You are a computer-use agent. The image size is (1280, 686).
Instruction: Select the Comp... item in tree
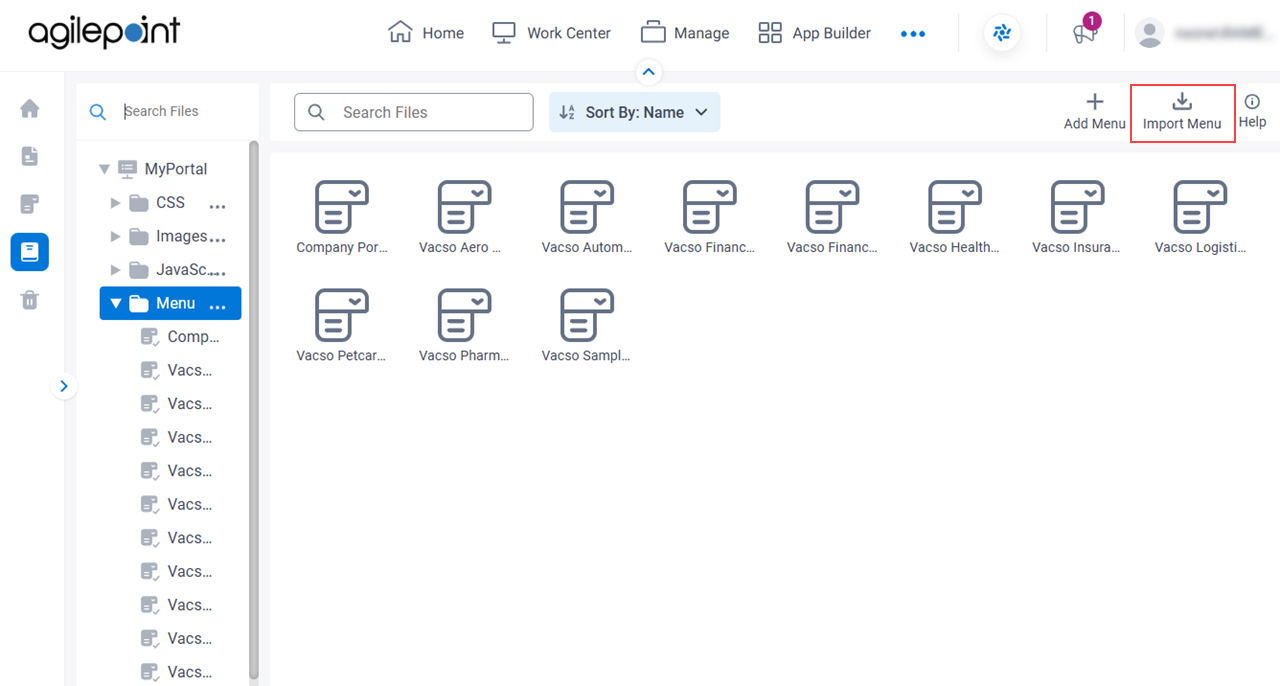pyautogui.click(x=180, y=337)
